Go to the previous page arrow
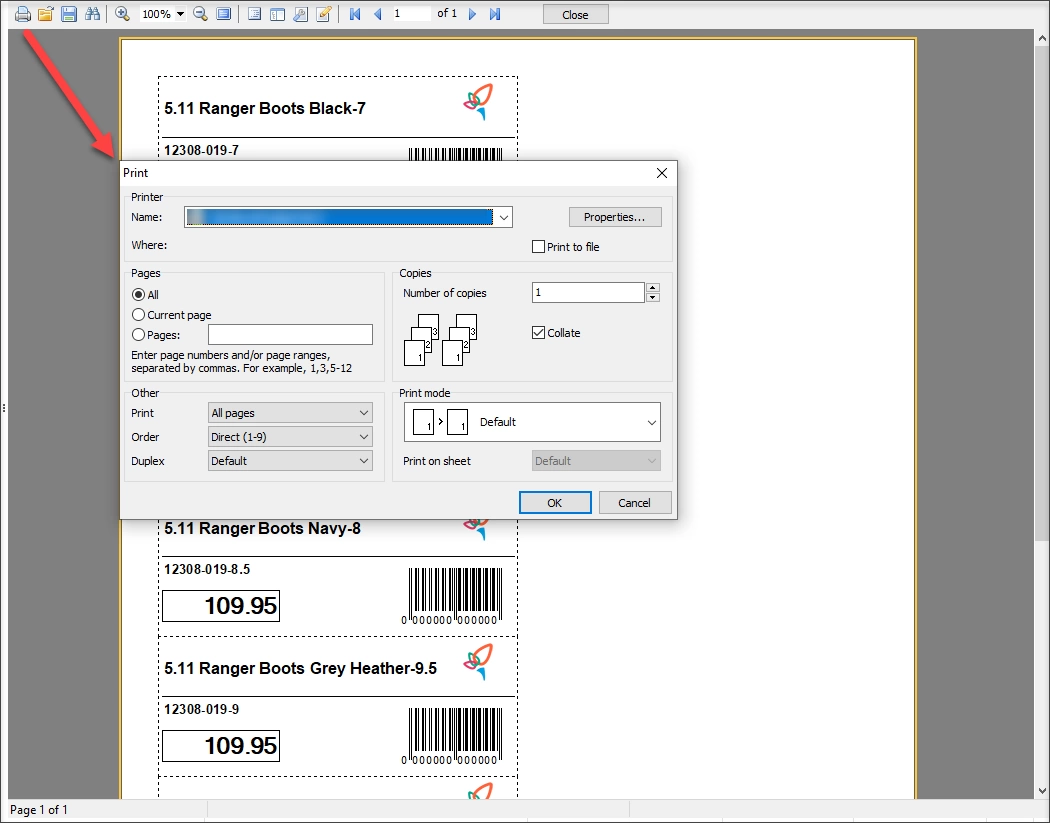This screenshot has width=1050, height=823. tap(378, 13)
